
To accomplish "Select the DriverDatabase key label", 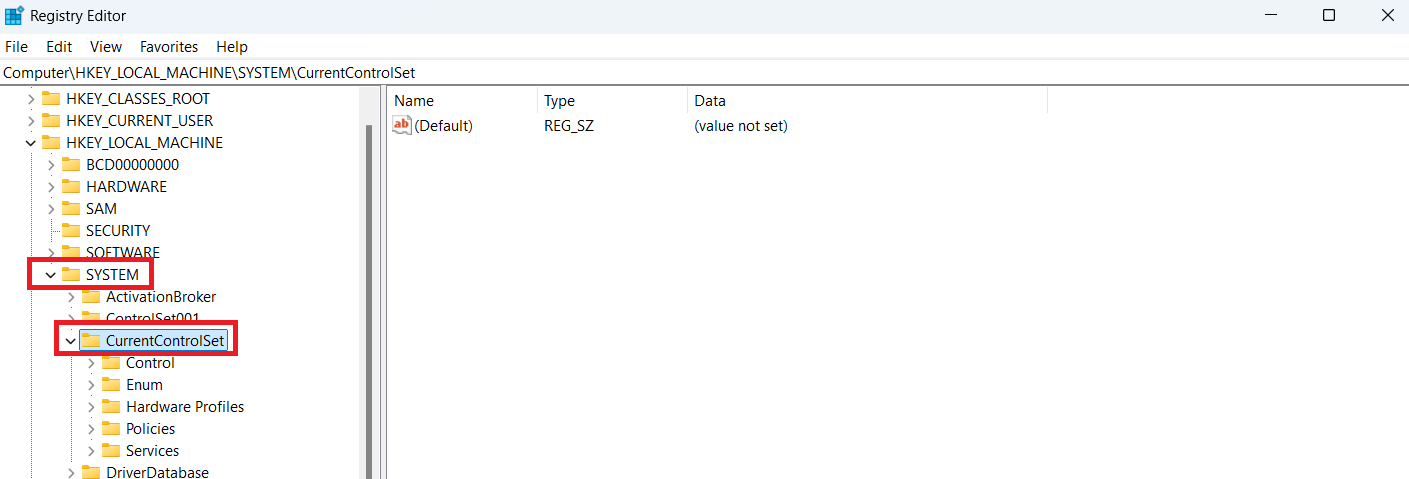I will [158, 473].
